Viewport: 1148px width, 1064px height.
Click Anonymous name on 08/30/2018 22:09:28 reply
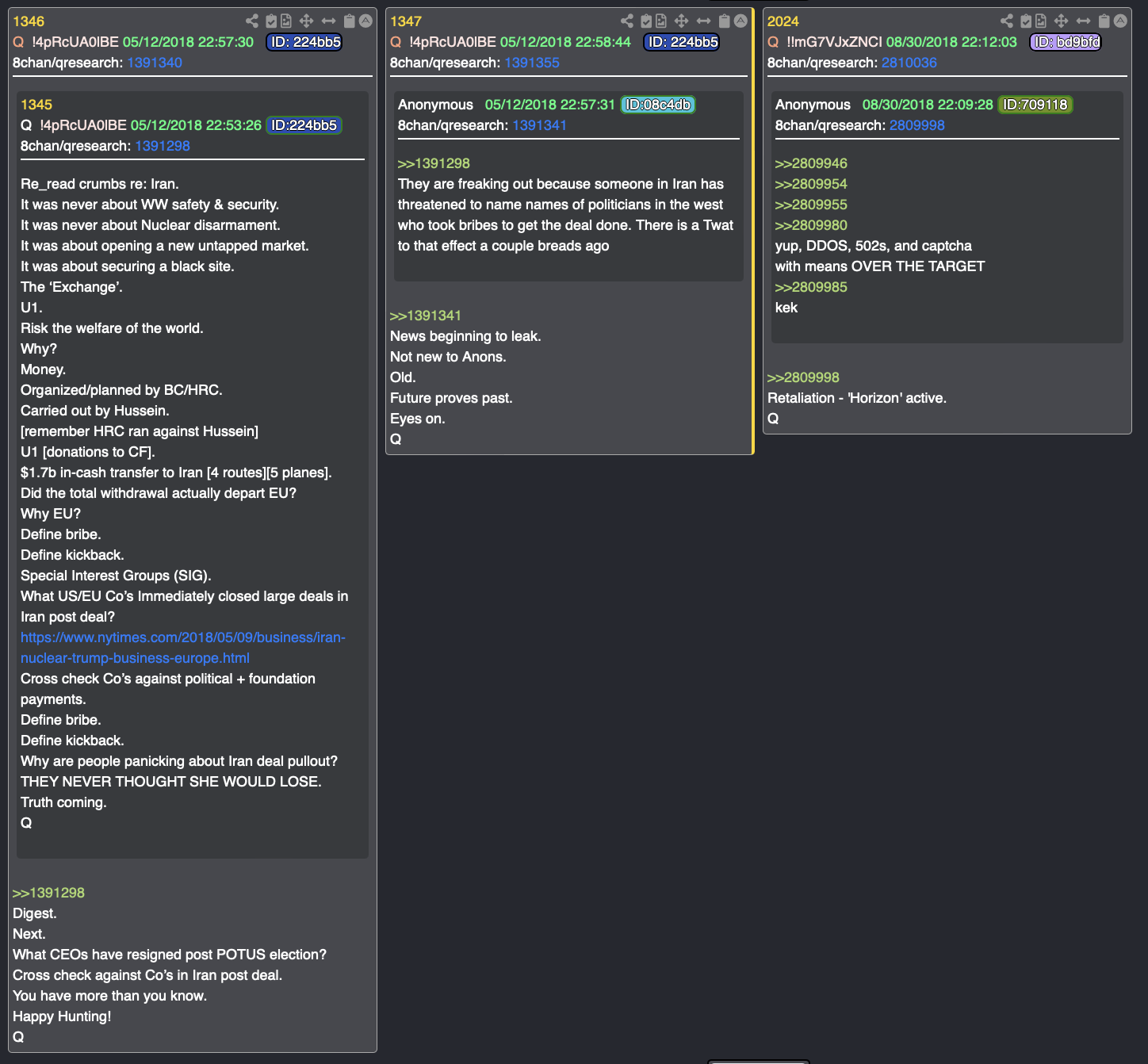pyautogui.click(x=813, y=105)
